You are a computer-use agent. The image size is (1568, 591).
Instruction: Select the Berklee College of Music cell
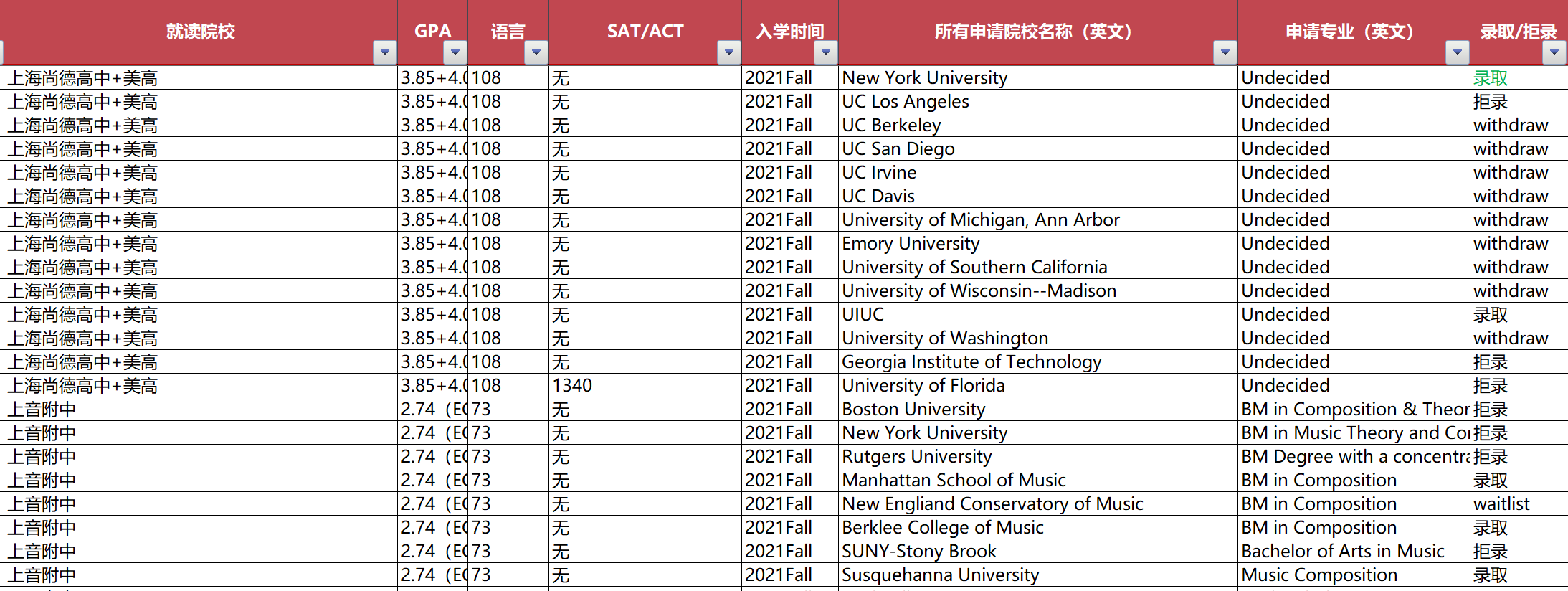tap(1038, 528)
